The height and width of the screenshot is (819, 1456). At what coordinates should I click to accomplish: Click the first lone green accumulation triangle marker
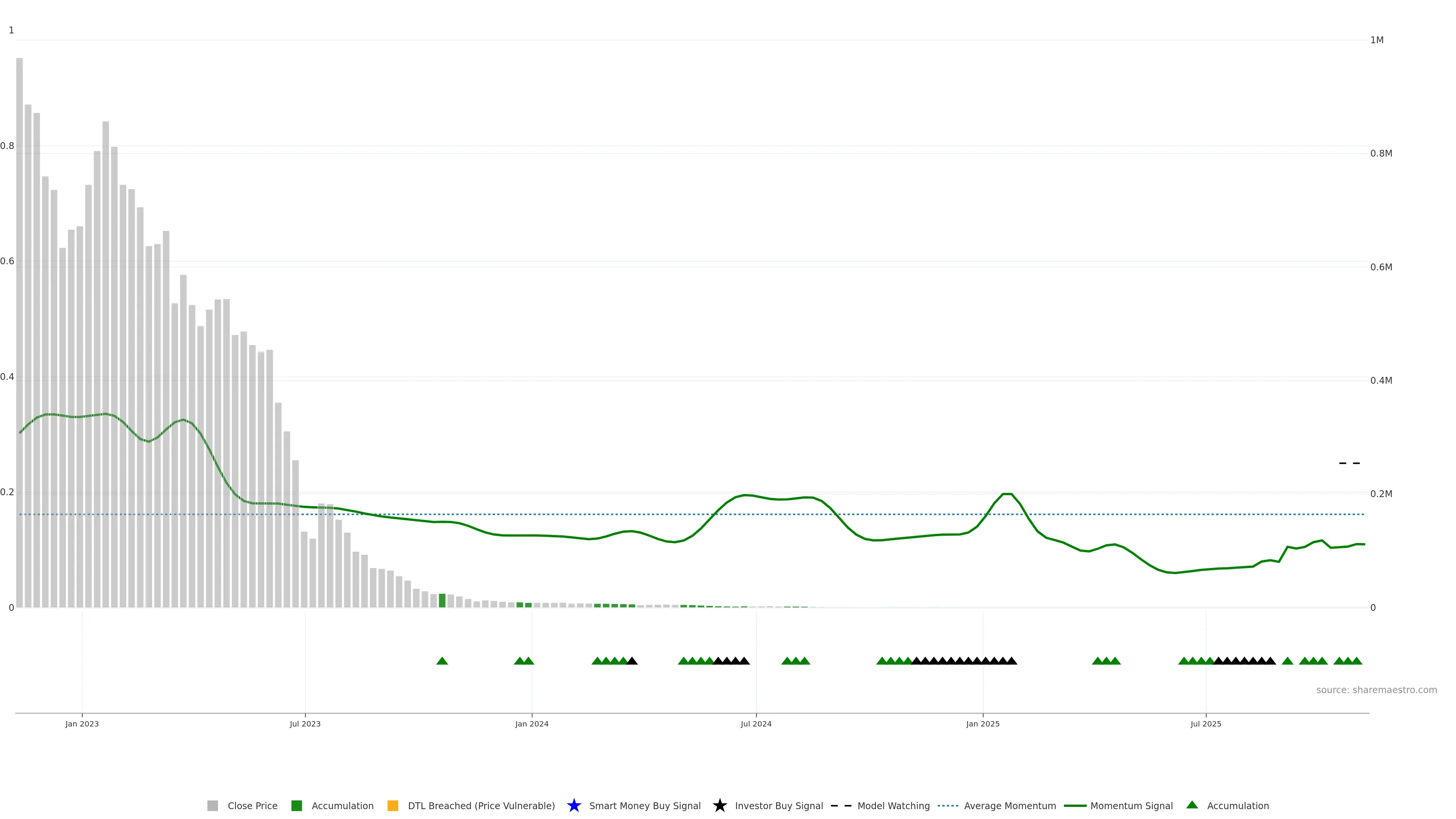pyautogui.click(x=442, y=661)
